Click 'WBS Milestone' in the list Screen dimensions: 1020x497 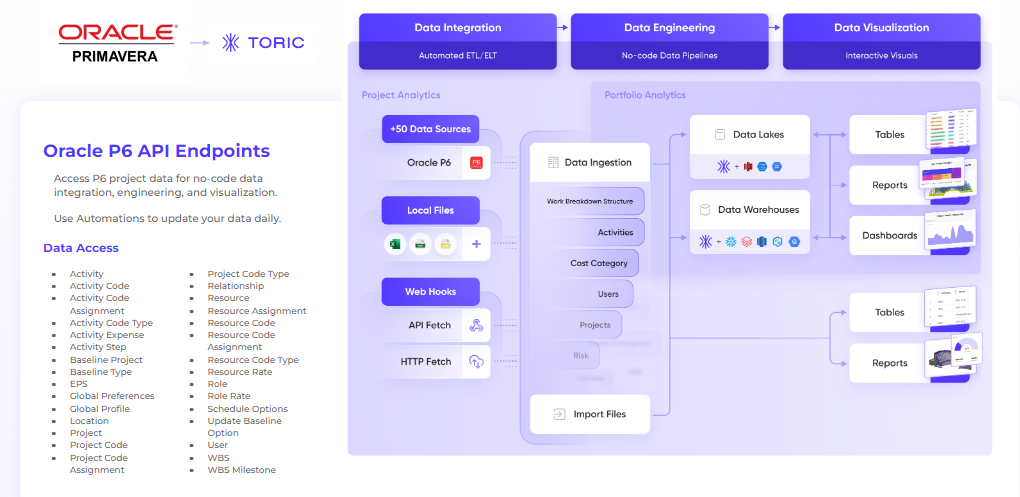(x=241, y=470)
